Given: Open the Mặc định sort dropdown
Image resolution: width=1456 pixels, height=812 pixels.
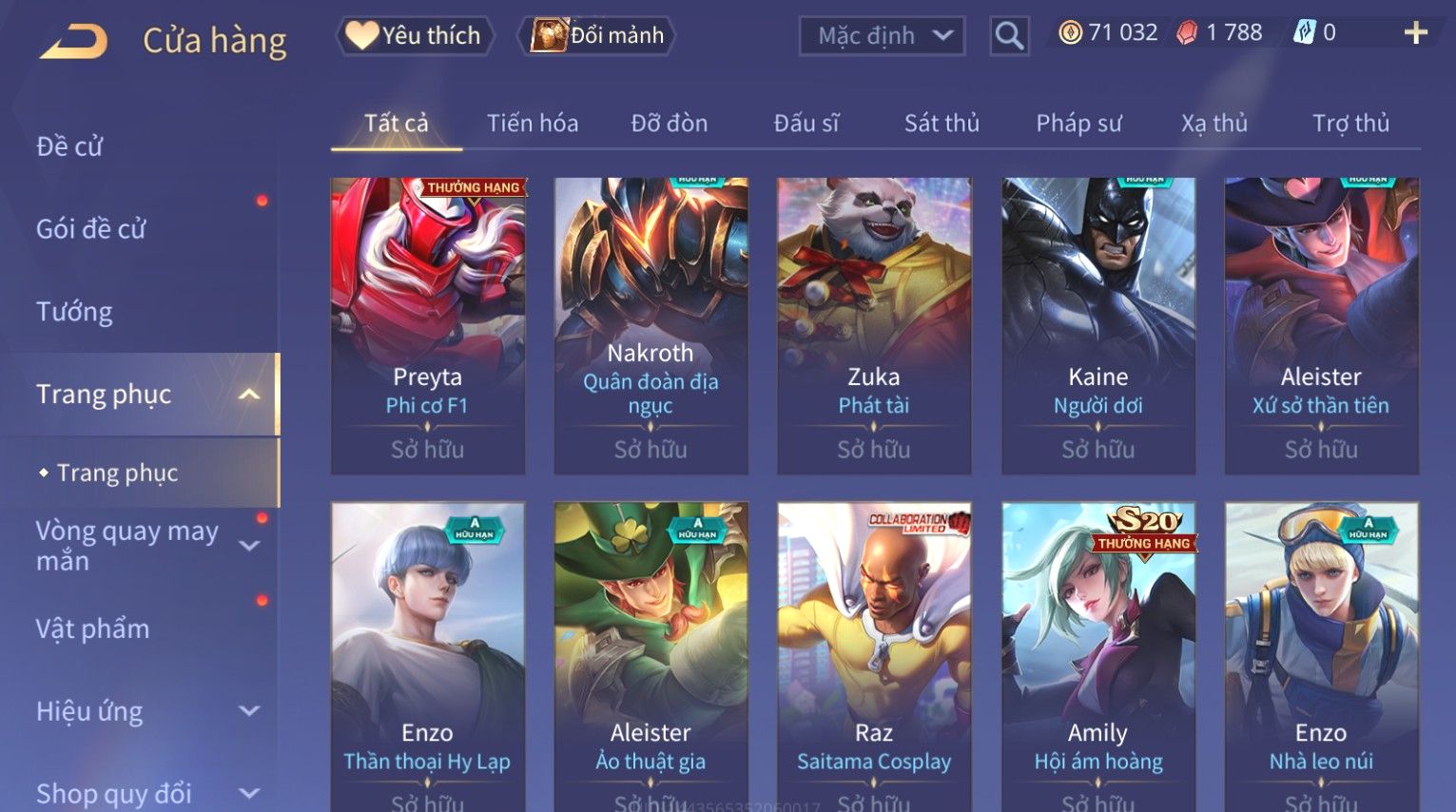Looking at the screenshot, I should pyautogui.click(x=882, y=36).
